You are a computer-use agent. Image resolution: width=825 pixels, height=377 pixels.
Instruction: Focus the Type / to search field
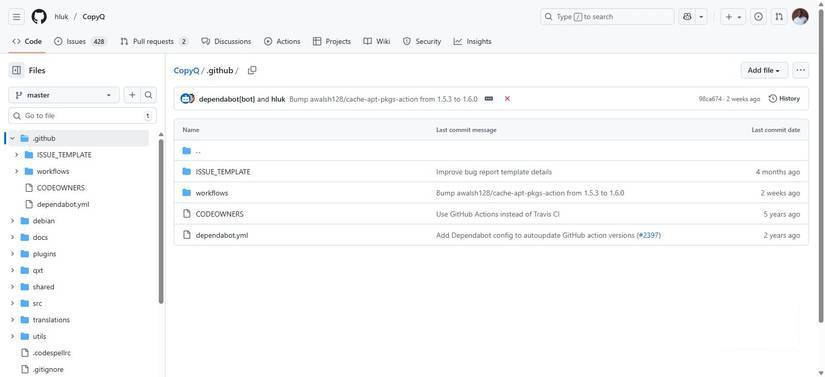pos(607,17)
